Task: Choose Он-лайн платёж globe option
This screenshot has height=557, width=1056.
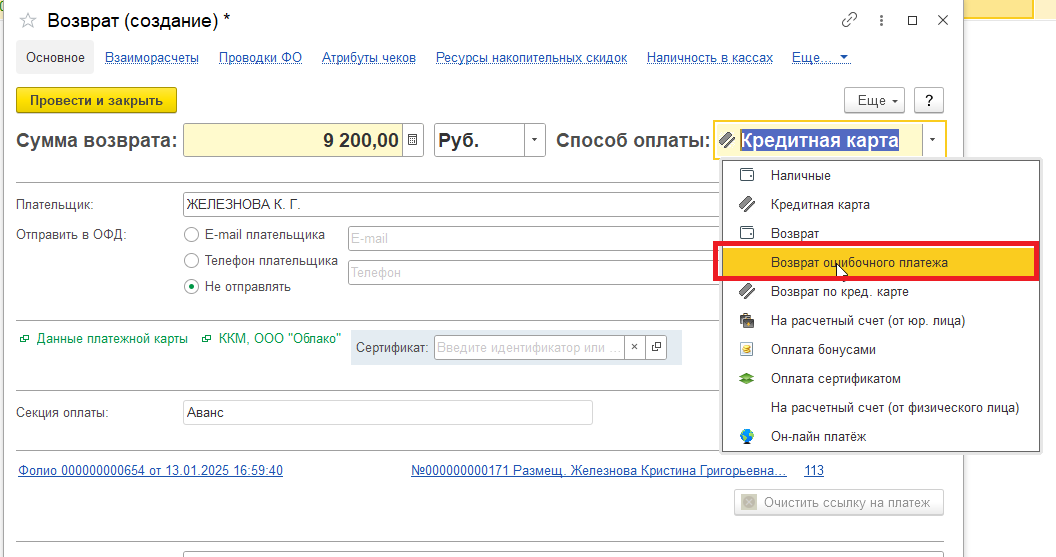Action: 817,436
